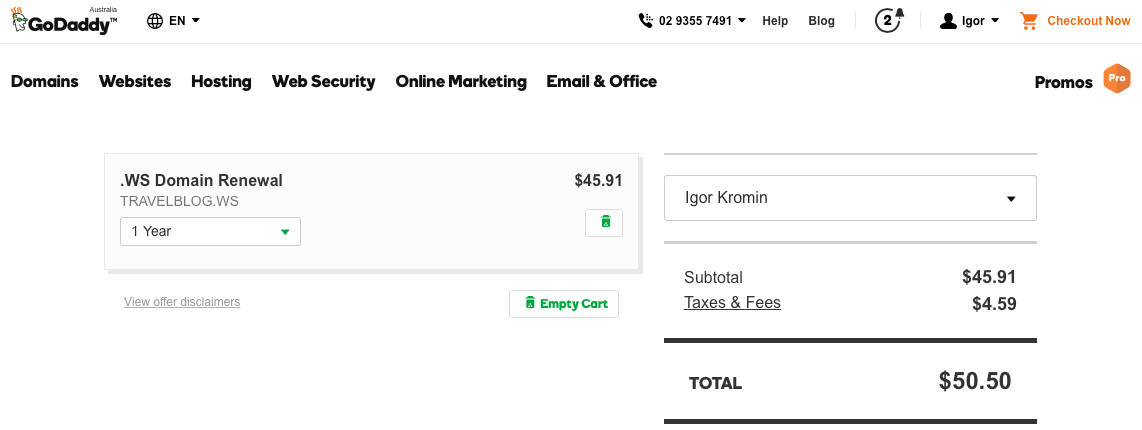Select Web Security in navigation

323,82
